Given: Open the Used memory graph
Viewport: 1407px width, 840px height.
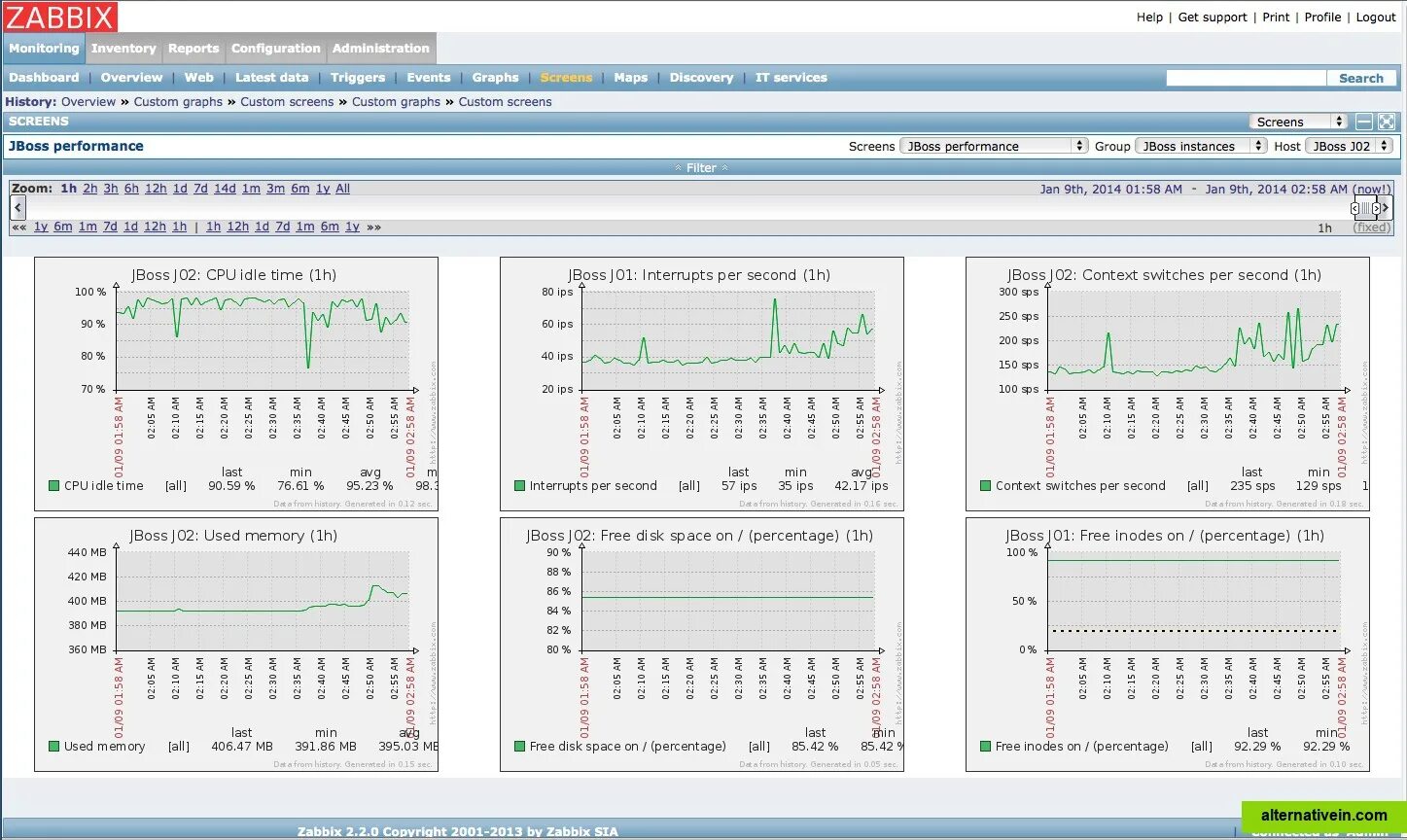Looking at the screenshot, I should [236, 644].
